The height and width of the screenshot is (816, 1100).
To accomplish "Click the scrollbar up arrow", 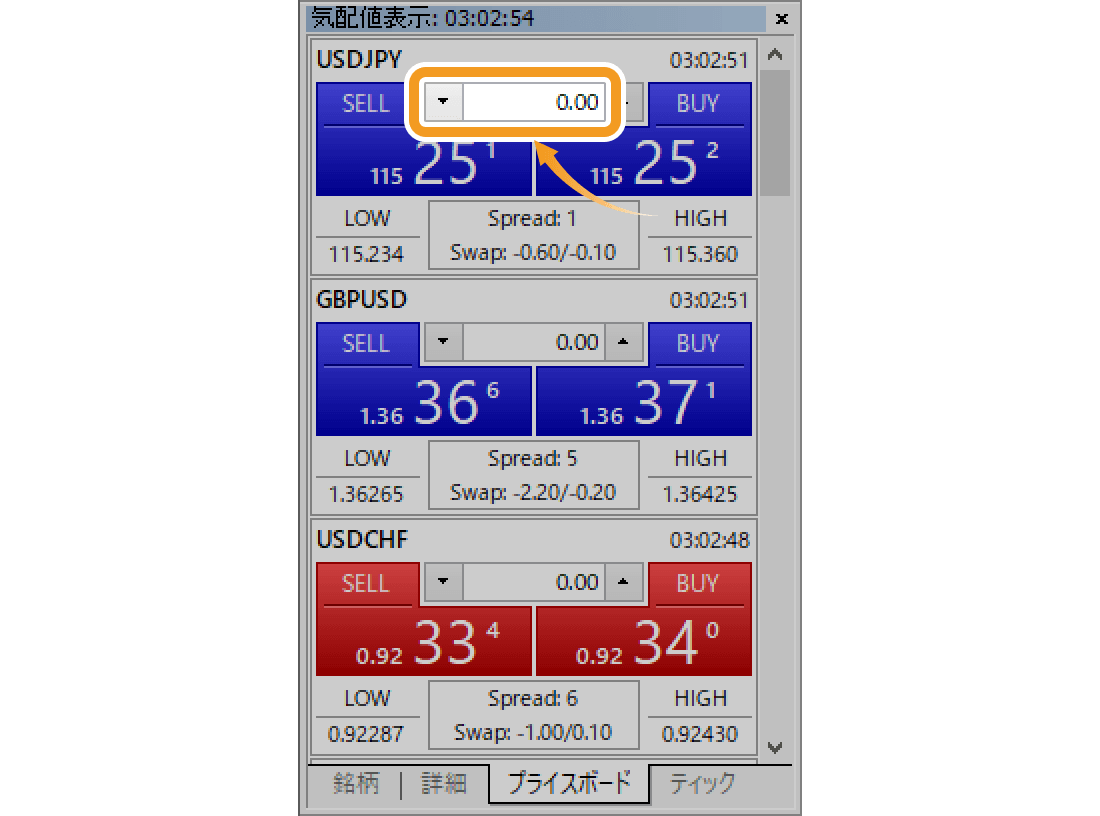I will [x=774, y=55].
